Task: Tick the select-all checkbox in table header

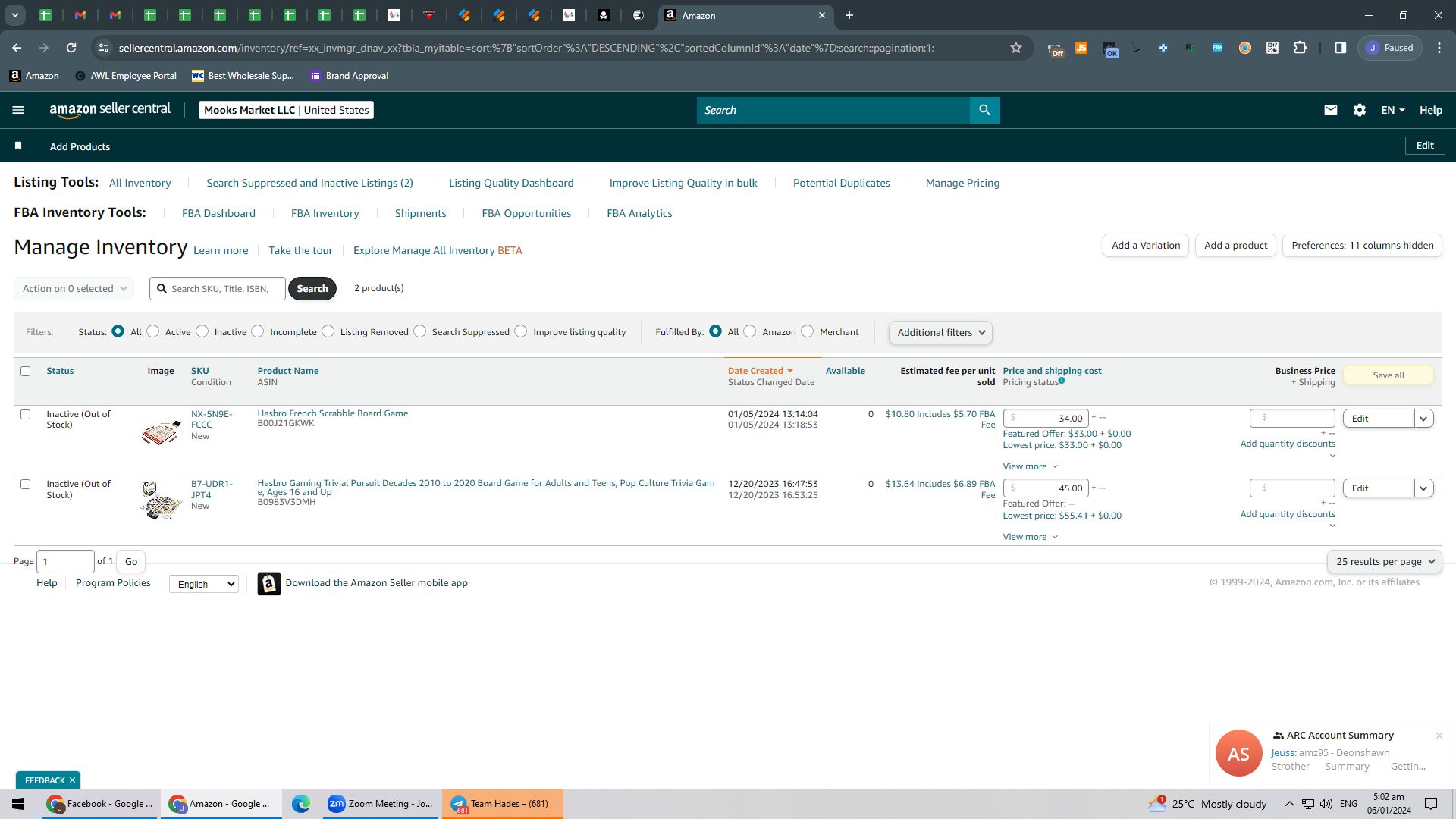Action: (26, 371)
